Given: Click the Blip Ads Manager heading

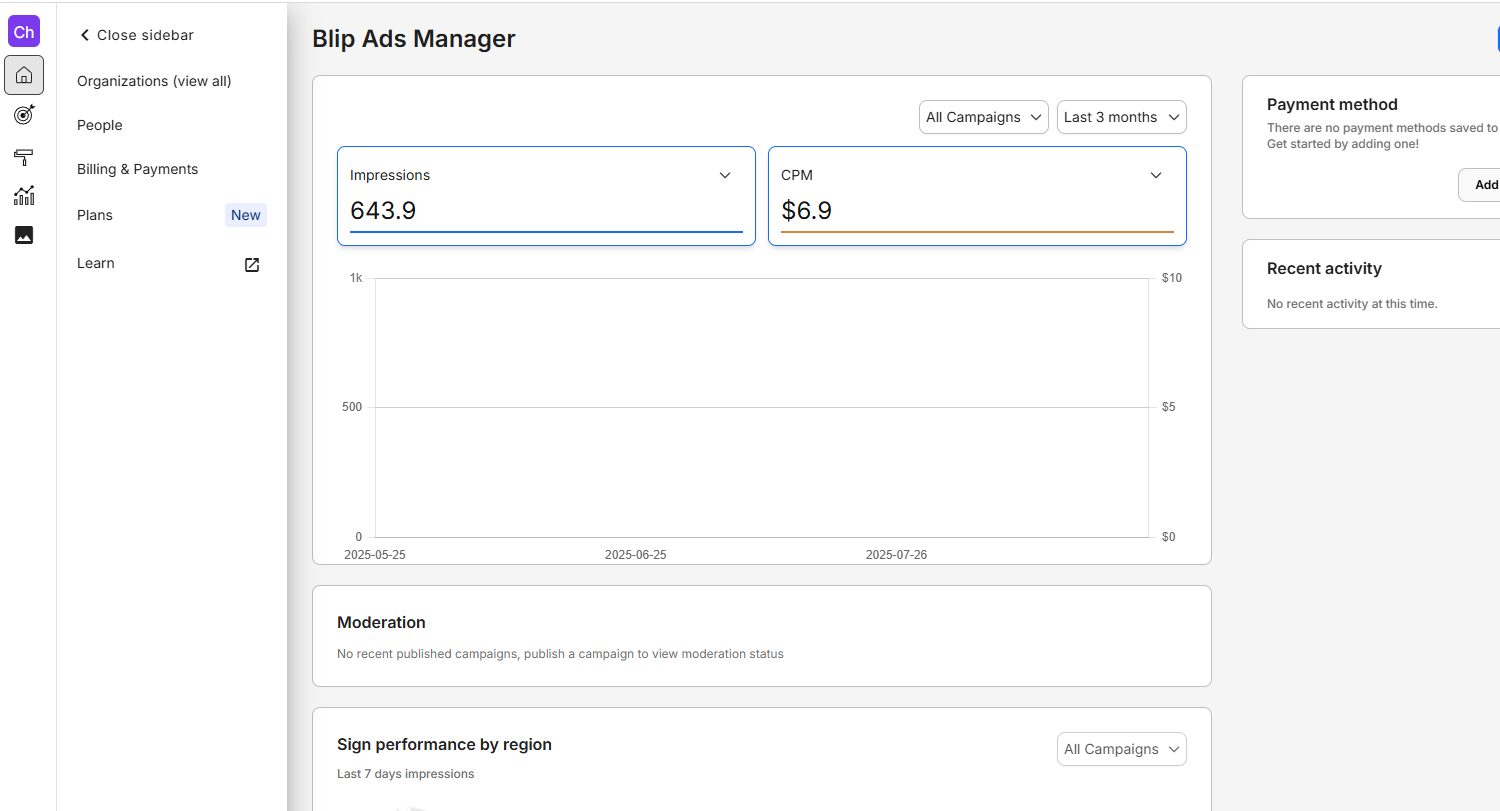Looking at the screenshot, I should (x=414, y=39).
